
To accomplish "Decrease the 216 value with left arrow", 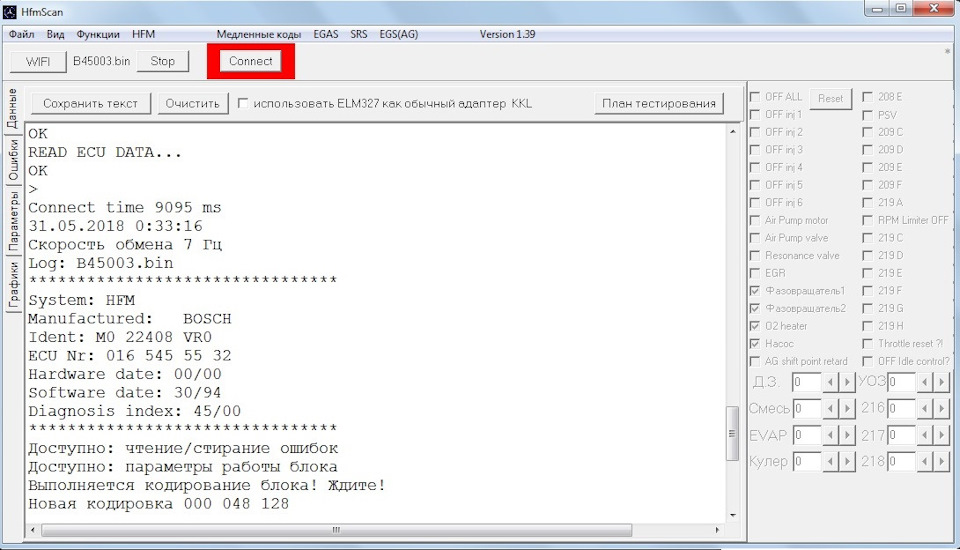I will point(924,409).
